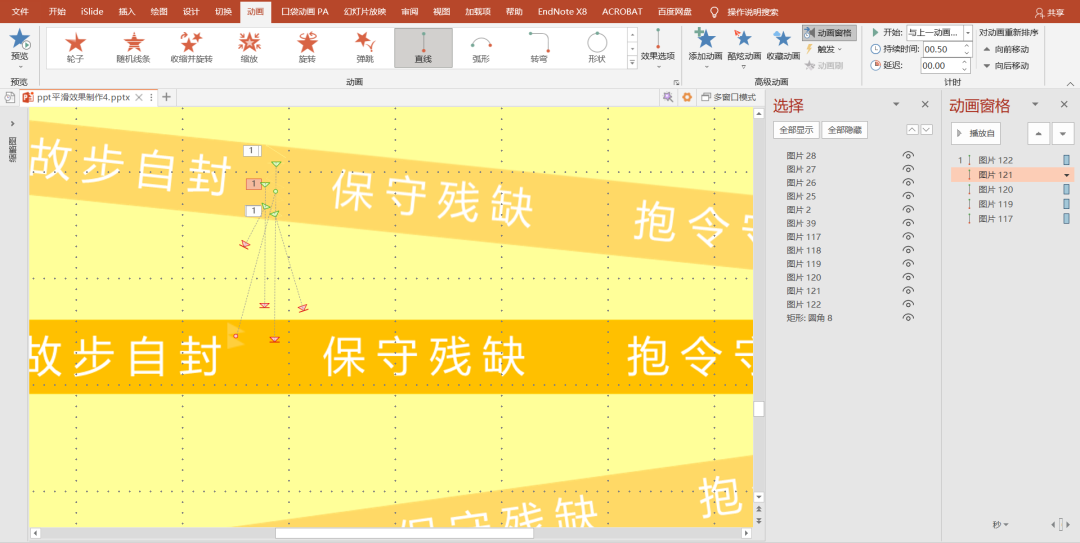This screenshot has width=1080, height=543.
Task: Select the 旋转 (Spin) animation effect
Action: [307, 48]
